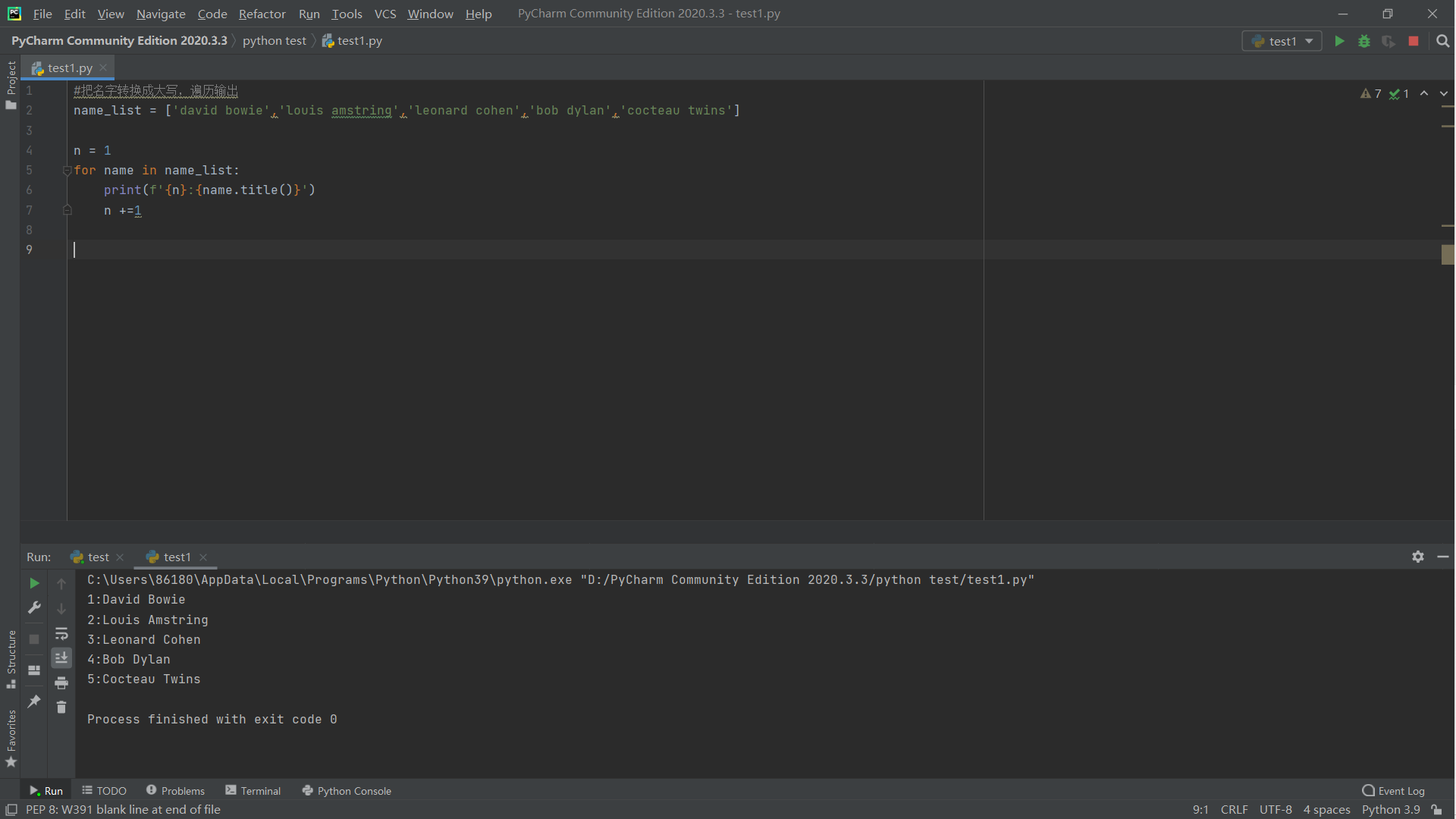Toggle pin tab in Run panel
The image size is (1456, 819).
tap(34, 701)
